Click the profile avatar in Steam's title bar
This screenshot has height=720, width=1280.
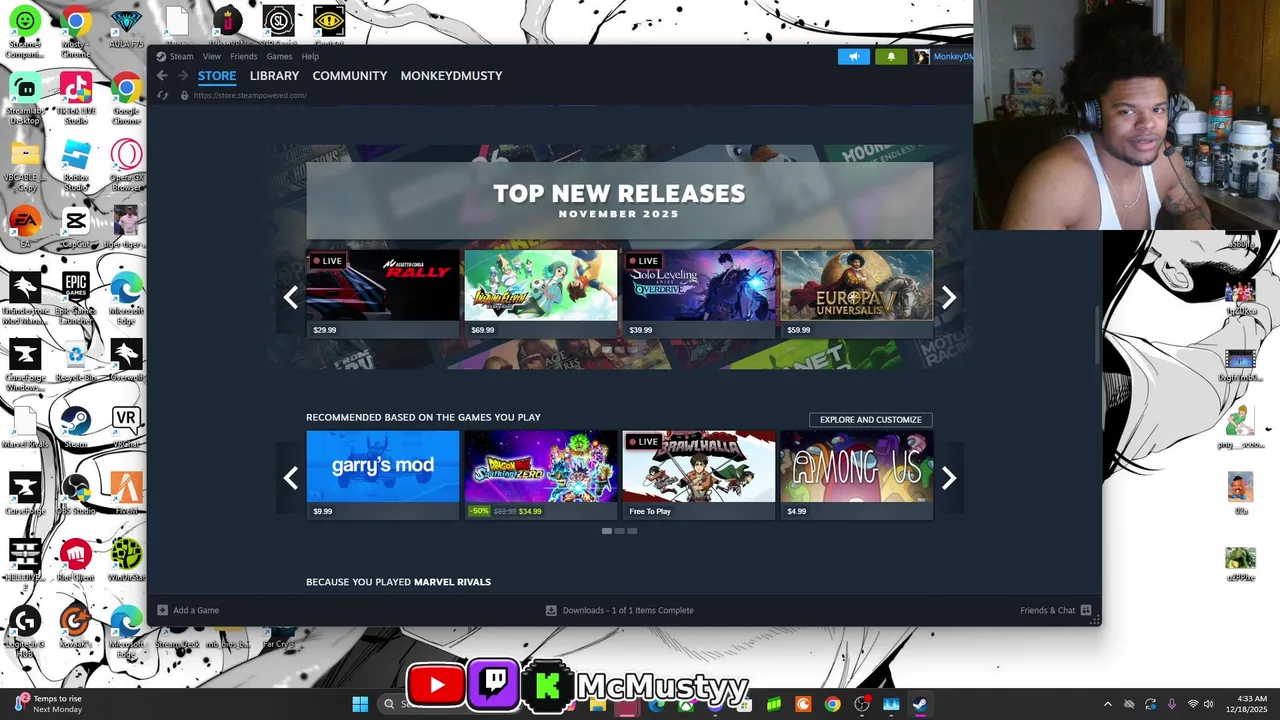coord(921,57)
